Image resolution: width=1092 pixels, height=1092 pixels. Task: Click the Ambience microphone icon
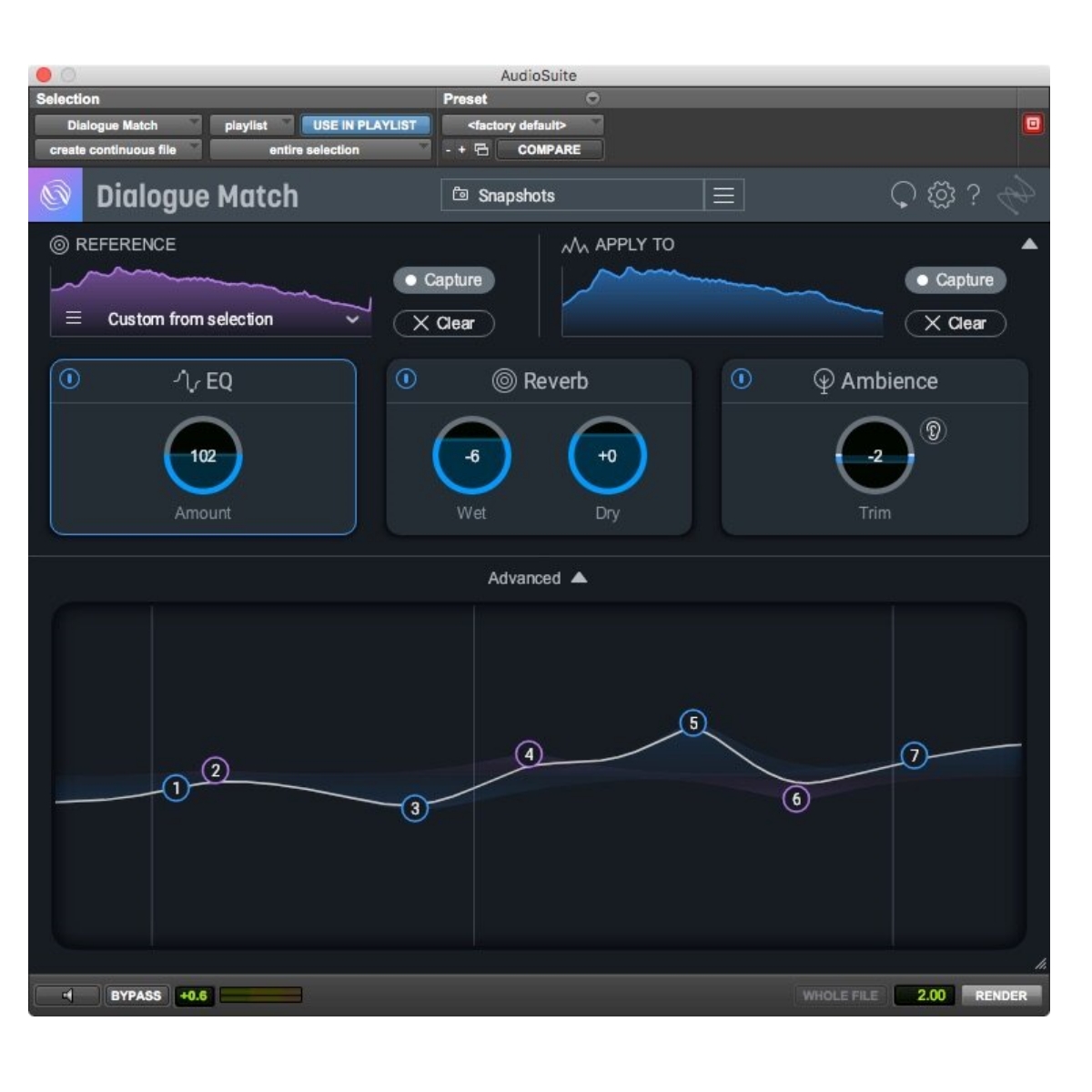point(824,380)
